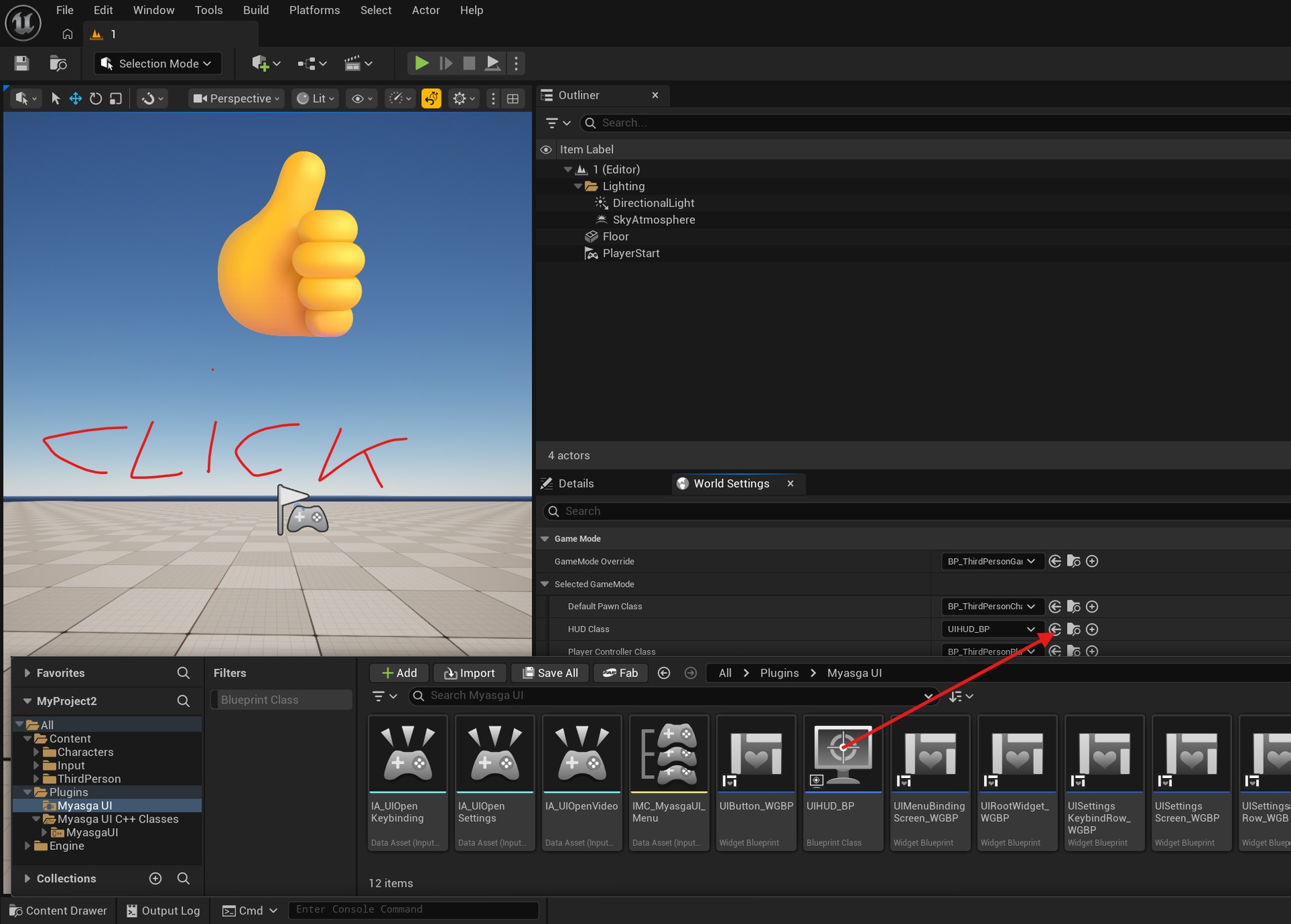Browse to HUD Class asset in Content Browser

[x=1074, y=629]
